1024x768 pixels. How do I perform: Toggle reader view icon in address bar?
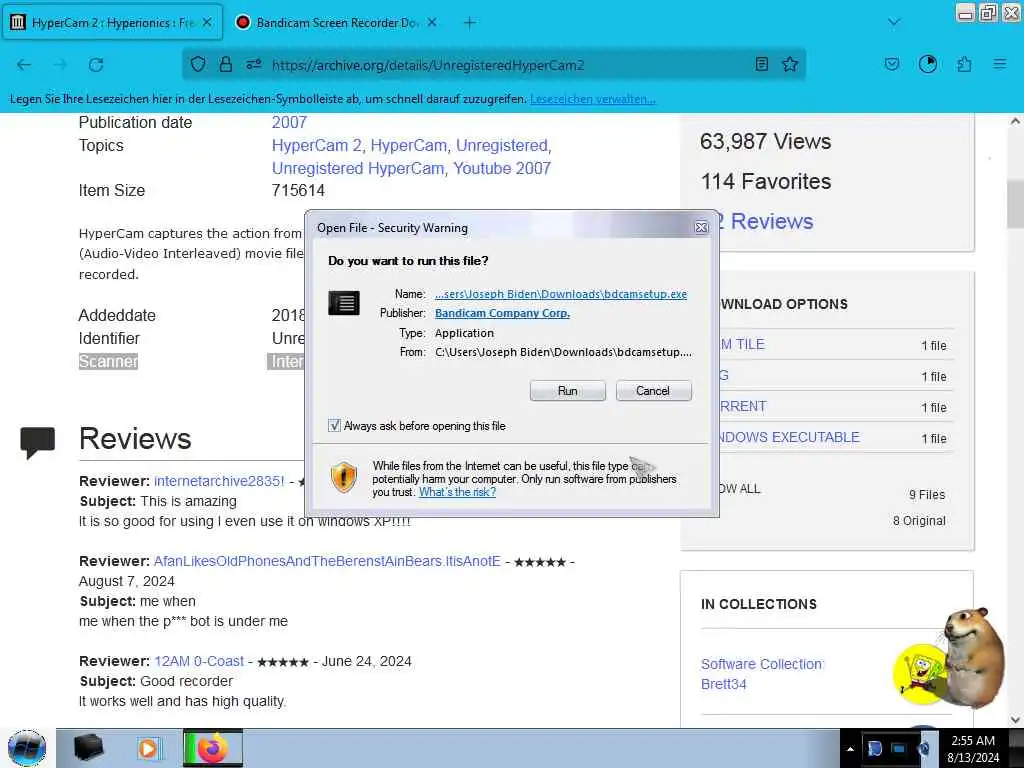pos(761,64)
